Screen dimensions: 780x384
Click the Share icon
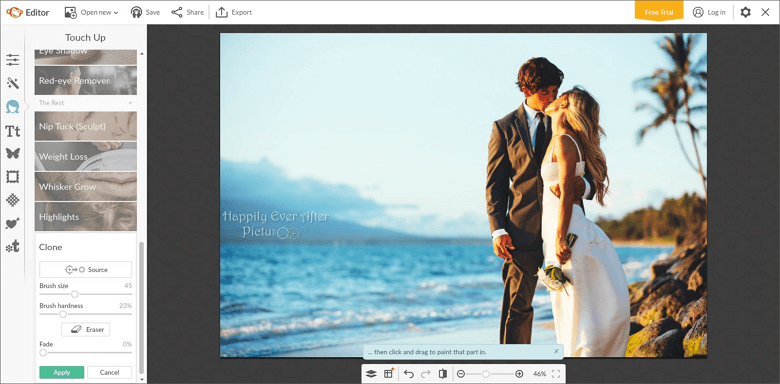[177, 12]
